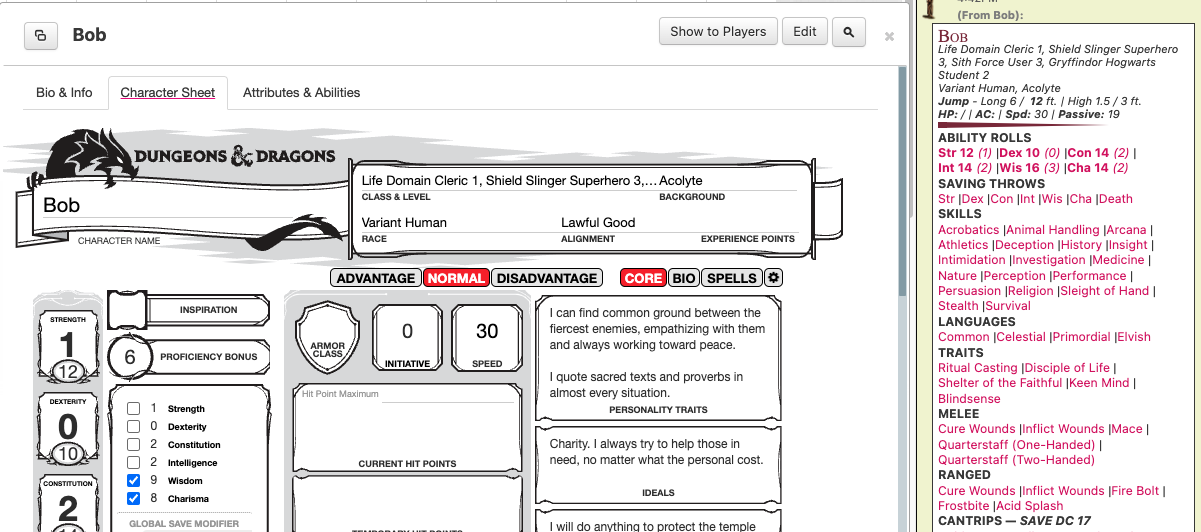Show the SPELLS sheet page
1201x532 pixels.
(x=732, y=278)
